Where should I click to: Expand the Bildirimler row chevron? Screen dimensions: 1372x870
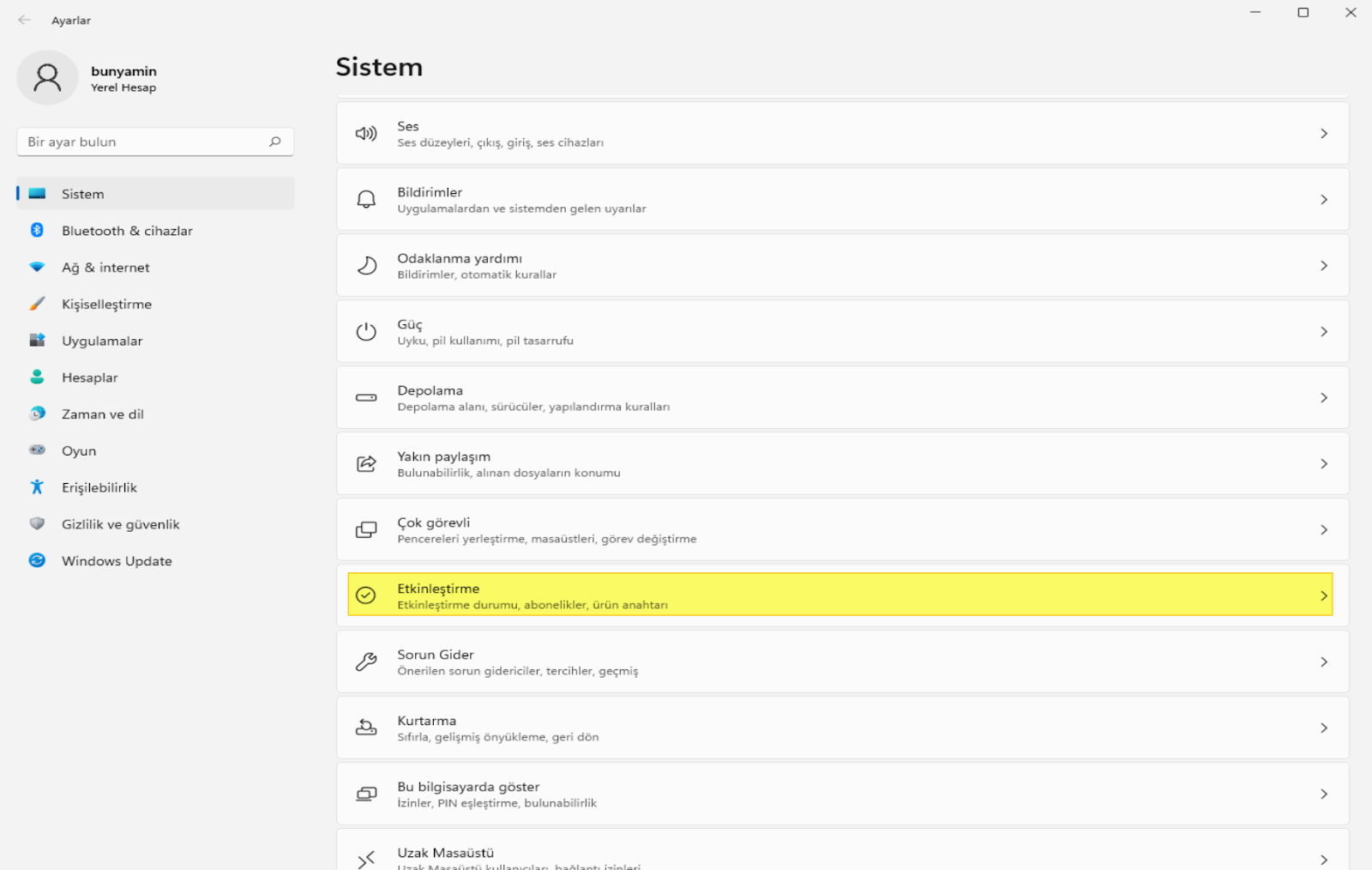point(1324,200)
